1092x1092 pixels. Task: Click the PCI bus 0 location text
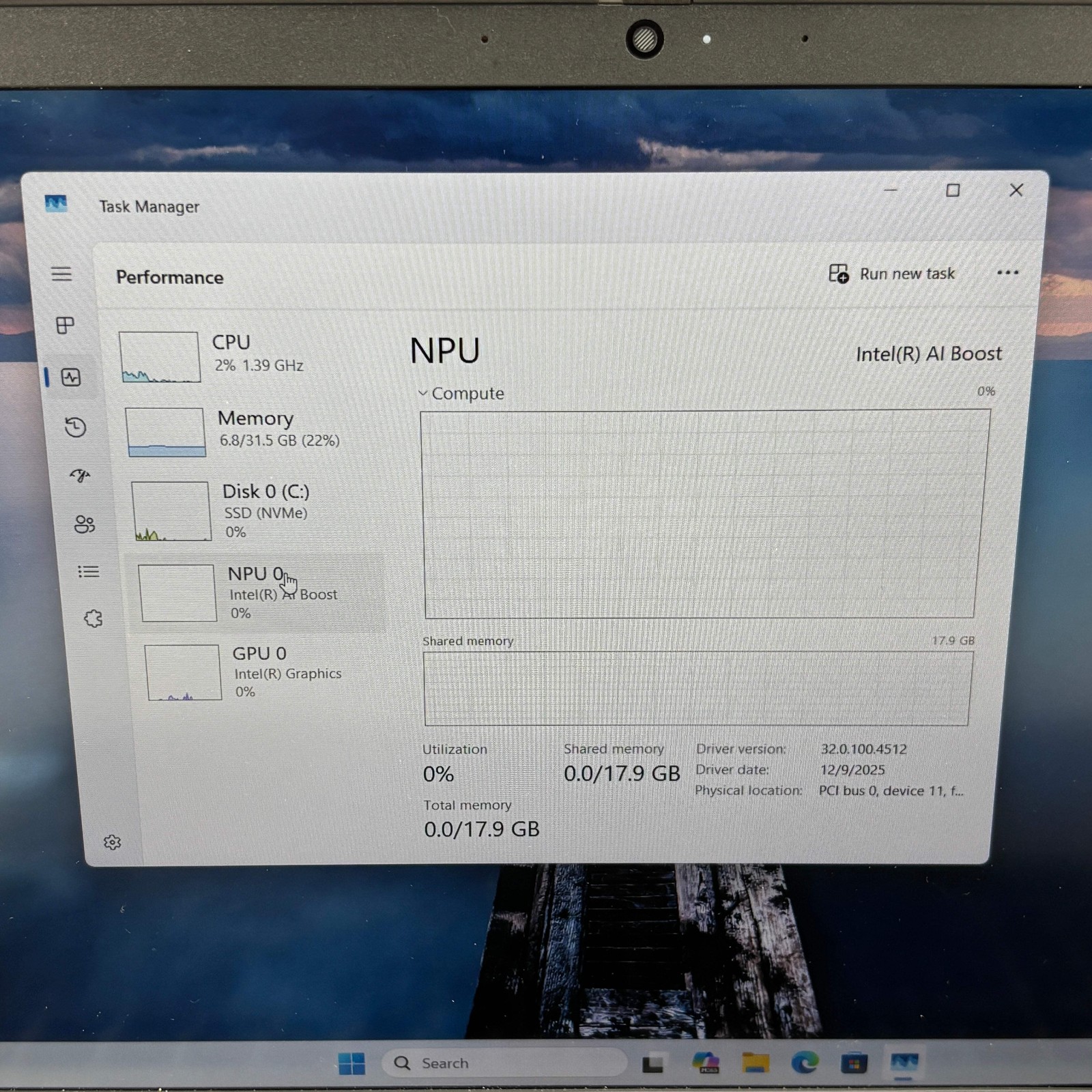tap(891, 790)
